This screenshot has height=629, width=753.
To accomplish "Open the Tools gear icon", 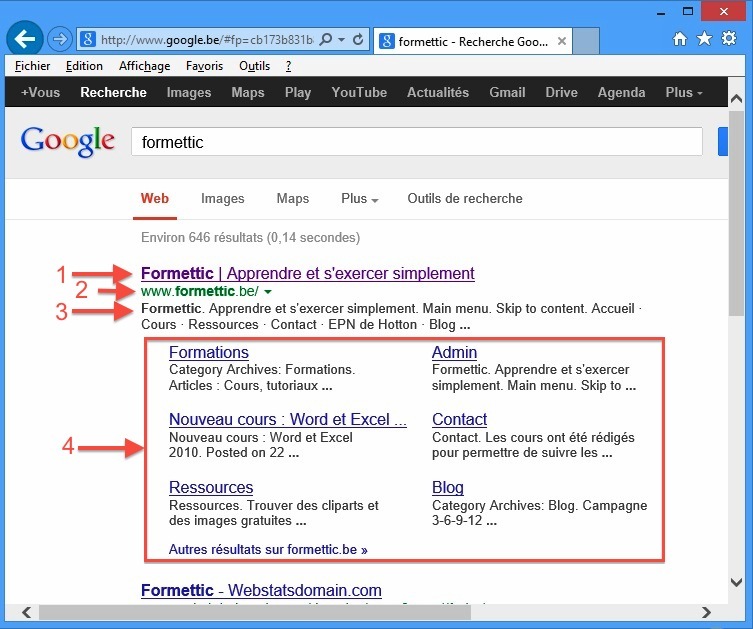I will (x=729, y=38).
